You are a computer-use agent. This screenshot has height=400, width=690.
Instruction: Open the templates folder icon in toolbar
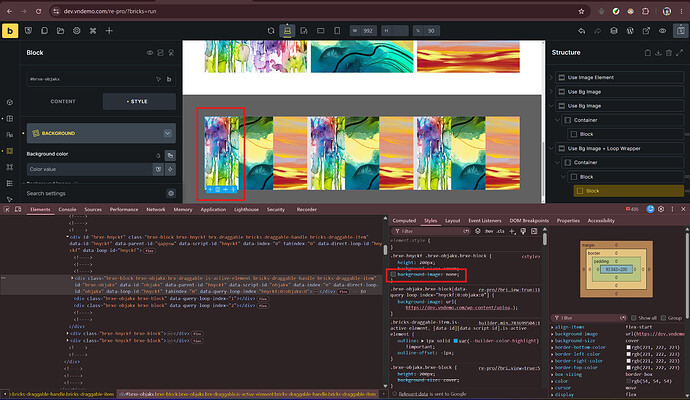[60, 31]
